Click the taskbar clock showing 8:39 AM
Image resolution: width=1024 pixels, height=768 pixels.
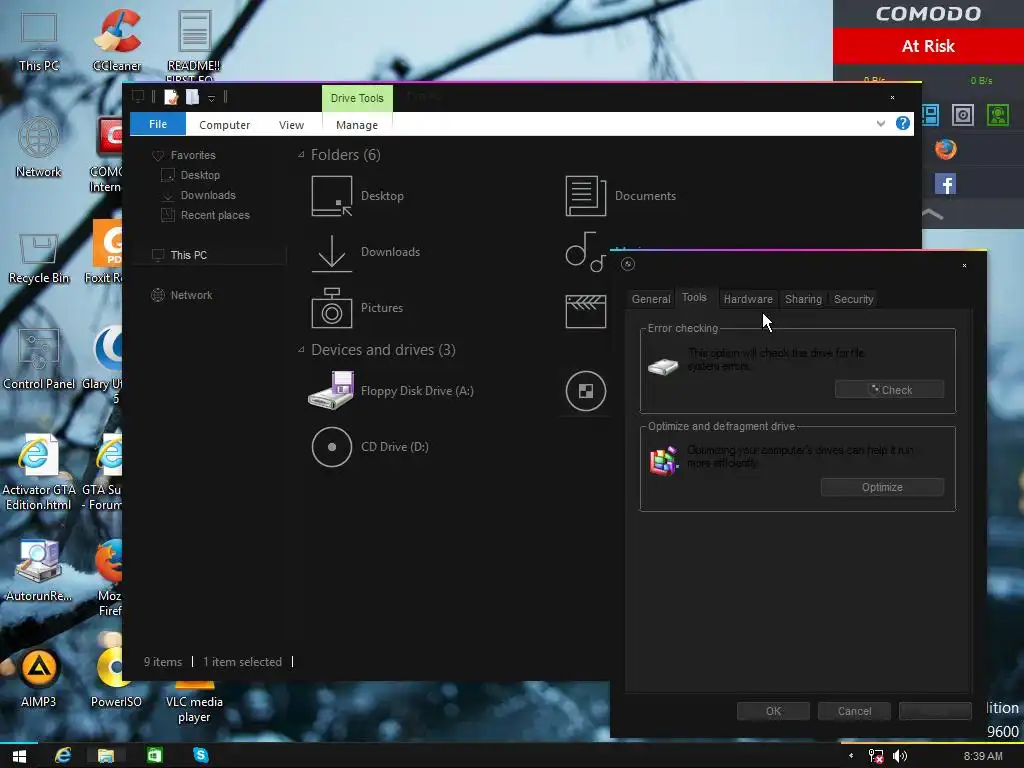click(983, 756)
